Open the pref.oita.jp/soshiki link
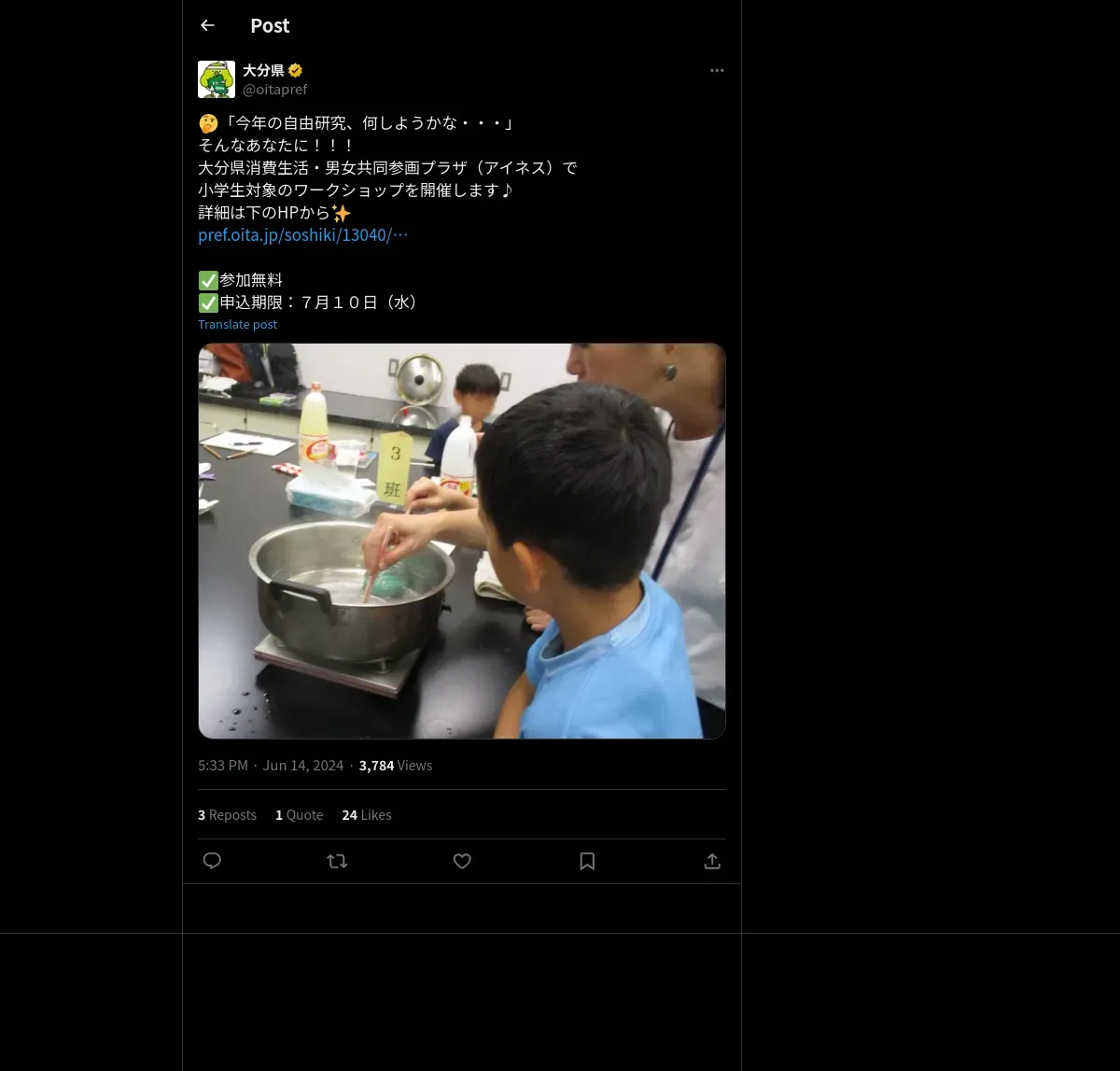1120x1071 pixels. (302, 234)
